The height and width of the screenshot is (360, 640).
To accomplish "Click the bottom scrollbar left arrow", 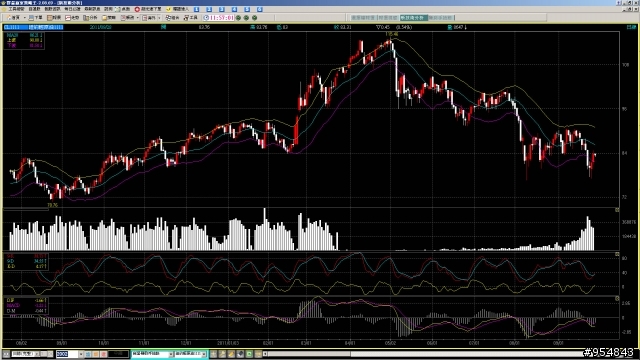I will tap(265, 354).
